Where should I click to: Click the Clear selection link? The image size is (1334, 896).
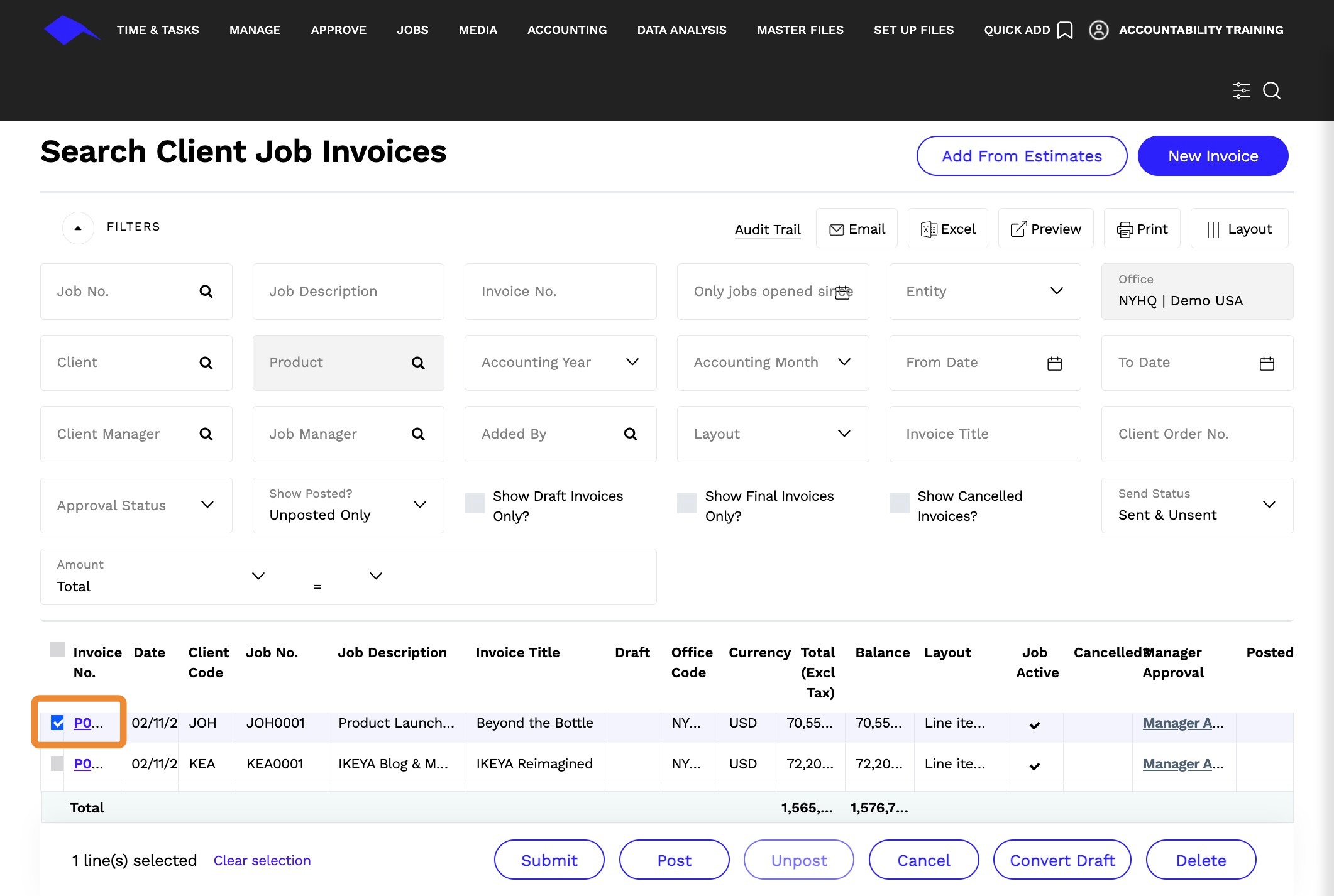pos(262,860)
